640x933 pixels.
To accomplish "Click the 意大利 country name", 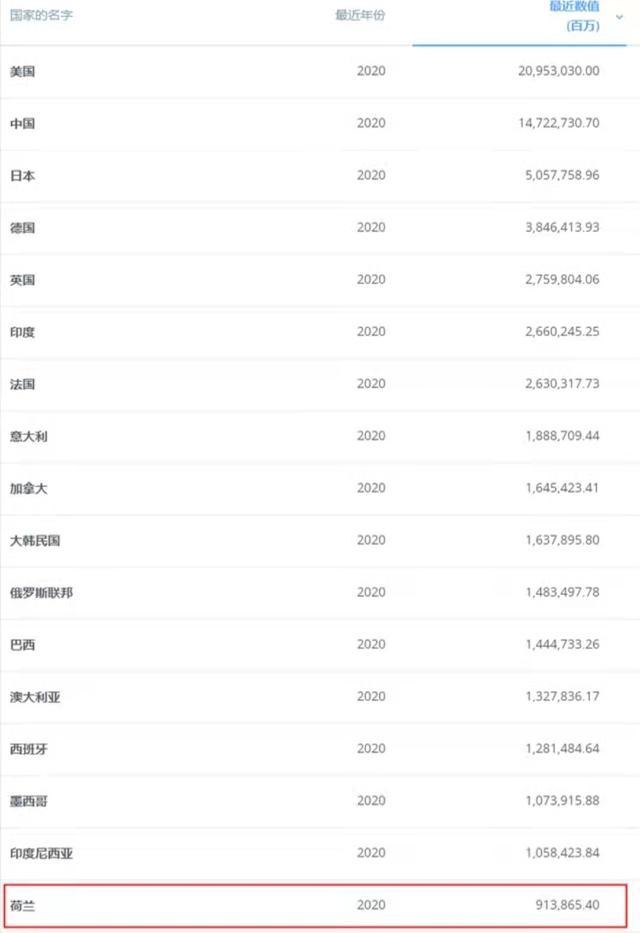I will click(29, 436).
